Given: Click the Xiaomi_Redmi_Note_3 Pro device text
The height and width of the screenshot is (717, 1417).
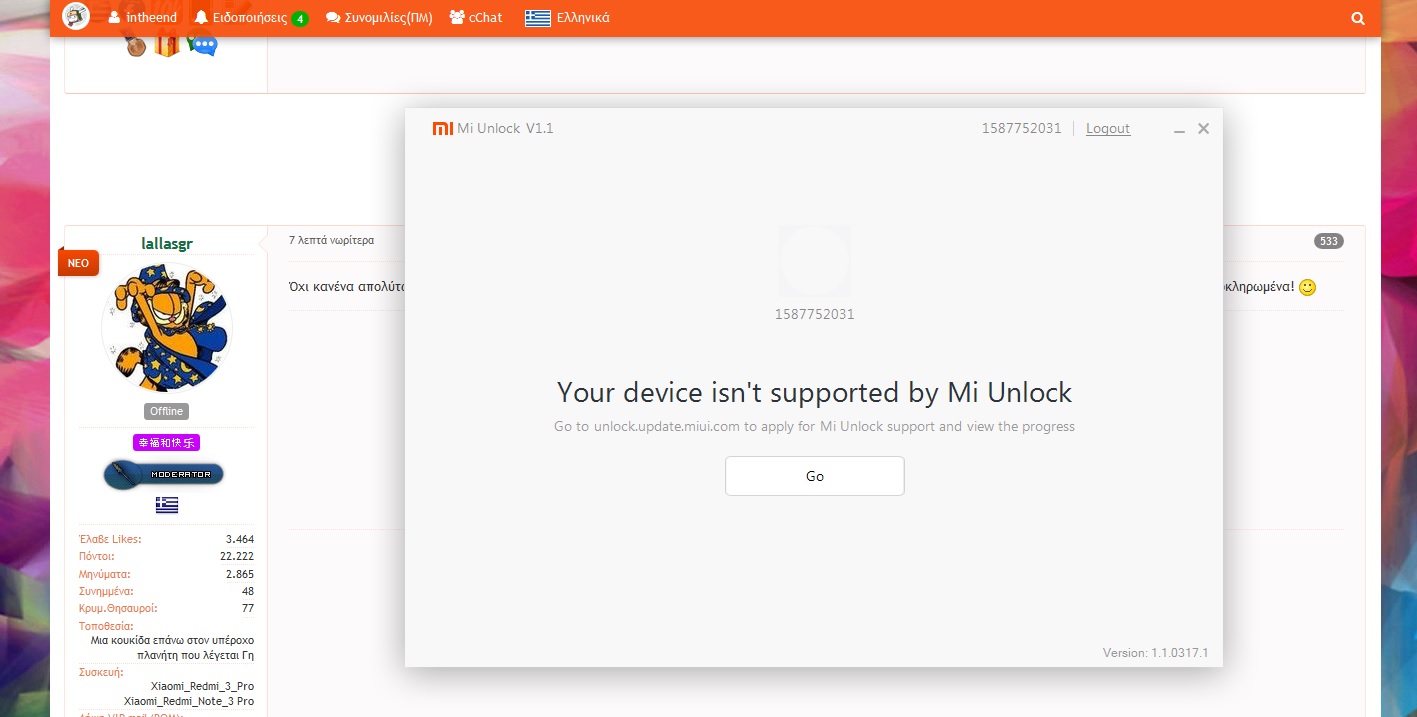Looking at the screenshot, I should coord(189,701).
